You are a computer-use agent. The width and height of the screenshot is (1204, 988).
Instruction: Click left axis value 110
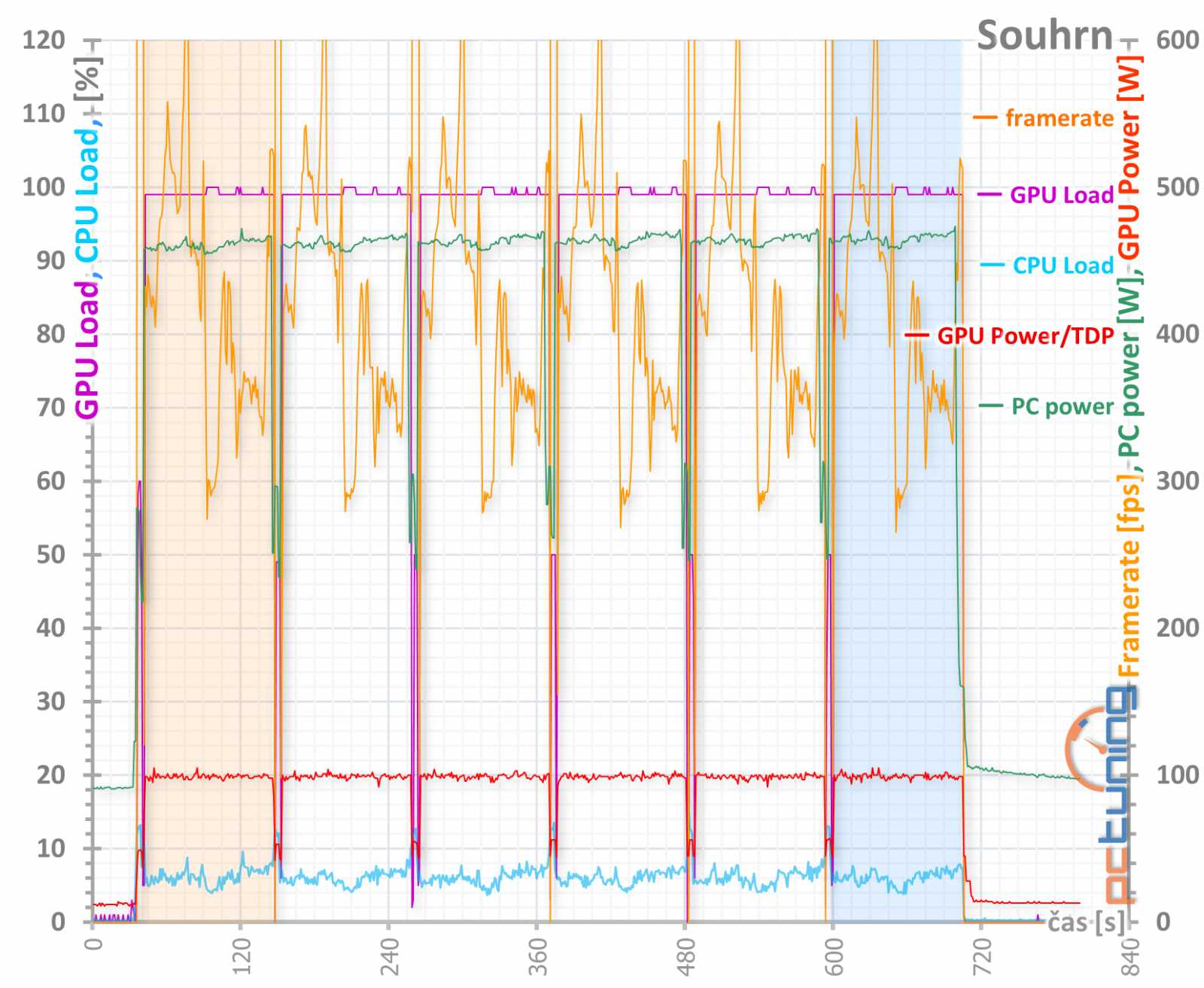coord(44,114)
